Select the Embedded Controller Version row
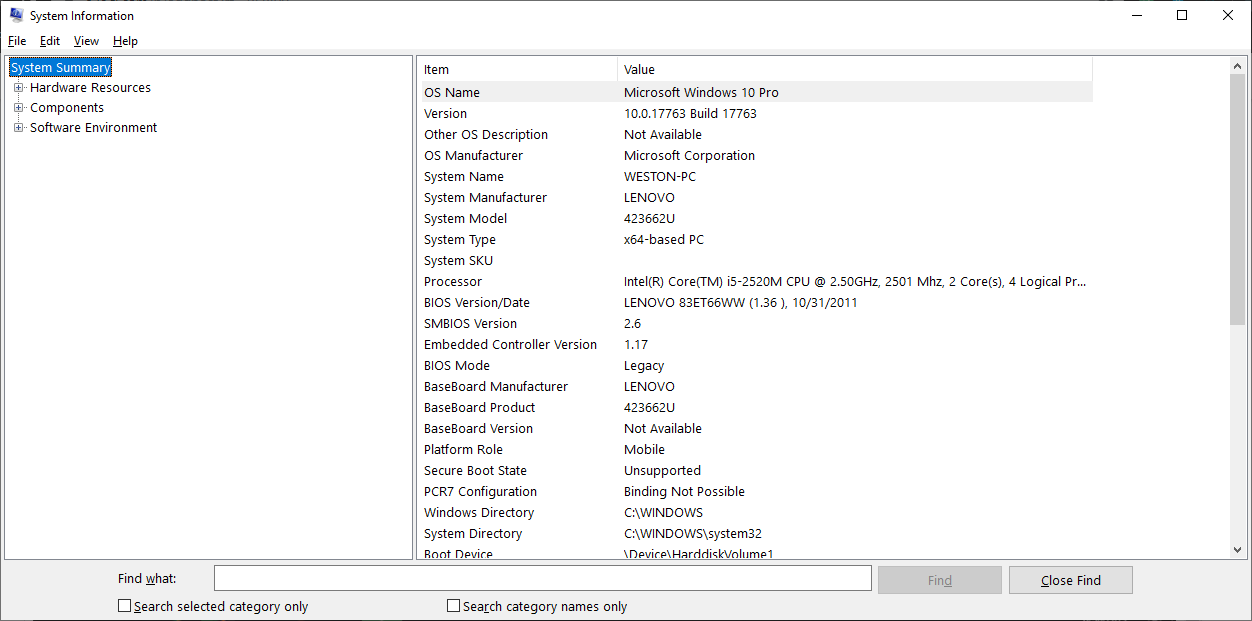The height and width of the screenshot is (621, 1252). [755, 344]
